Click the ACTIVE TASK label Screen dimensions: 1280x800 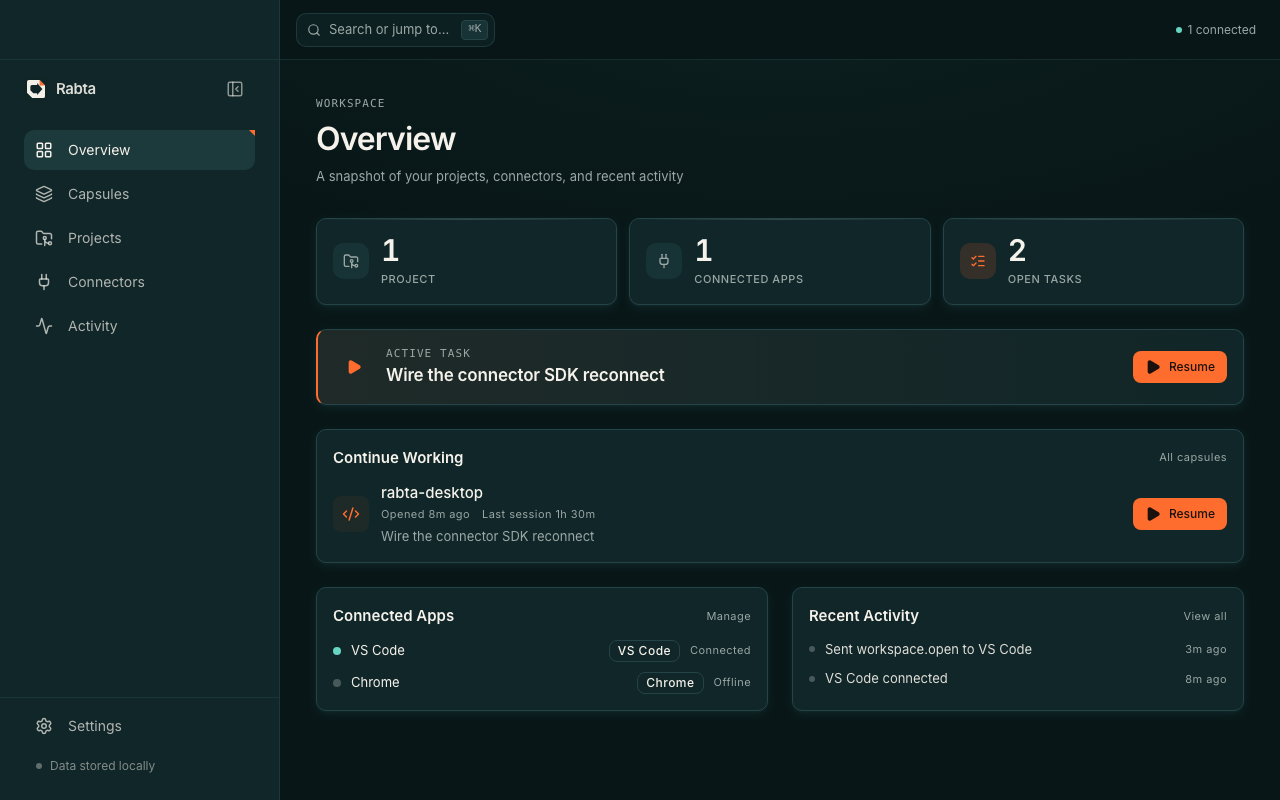click(x=428, y=353)
